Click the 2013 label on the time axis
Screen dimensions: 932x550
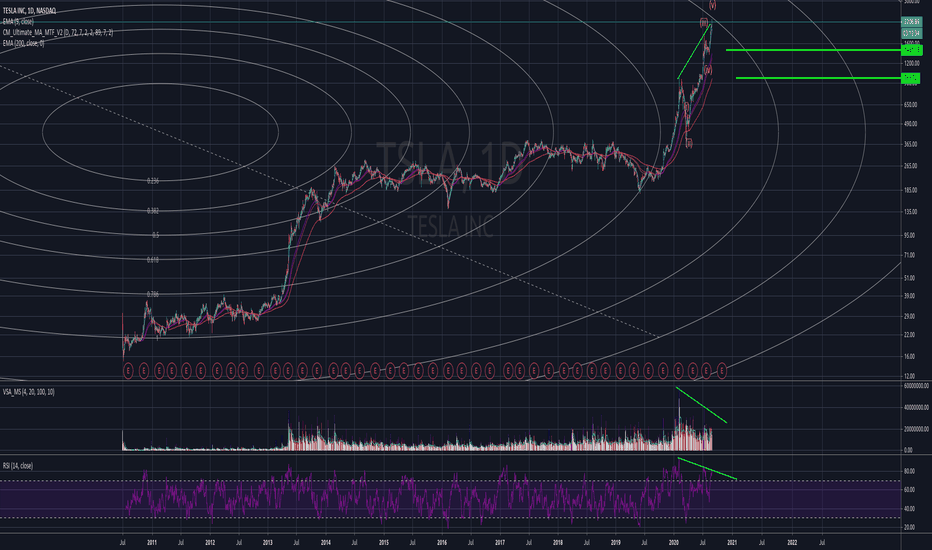267,542
